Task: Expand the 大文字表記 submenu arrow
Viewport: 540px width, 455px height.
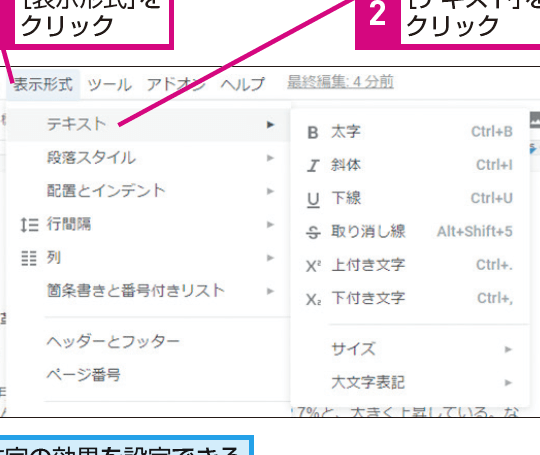Action: [508, 383]
